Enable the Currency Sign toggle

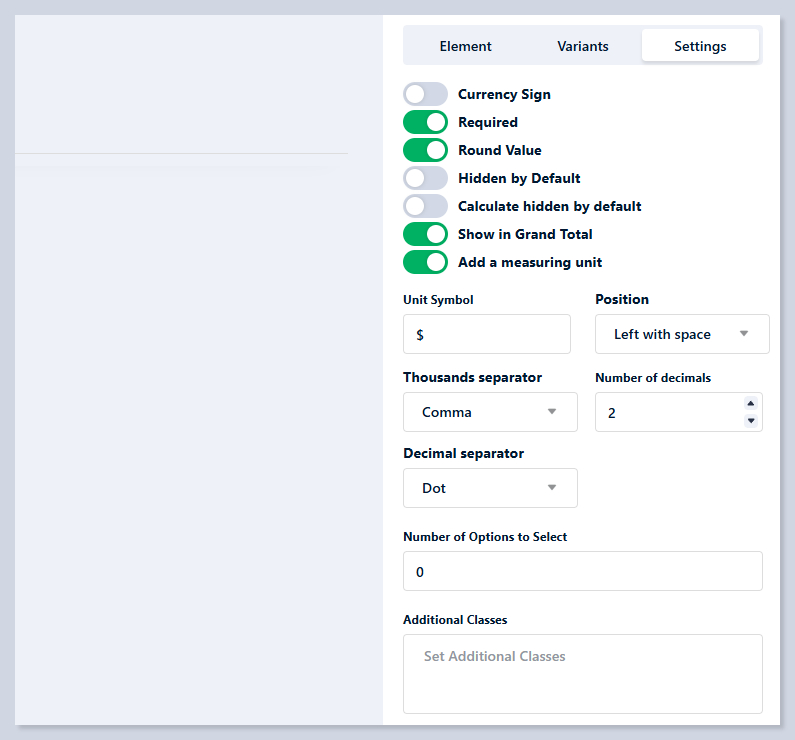425,94
